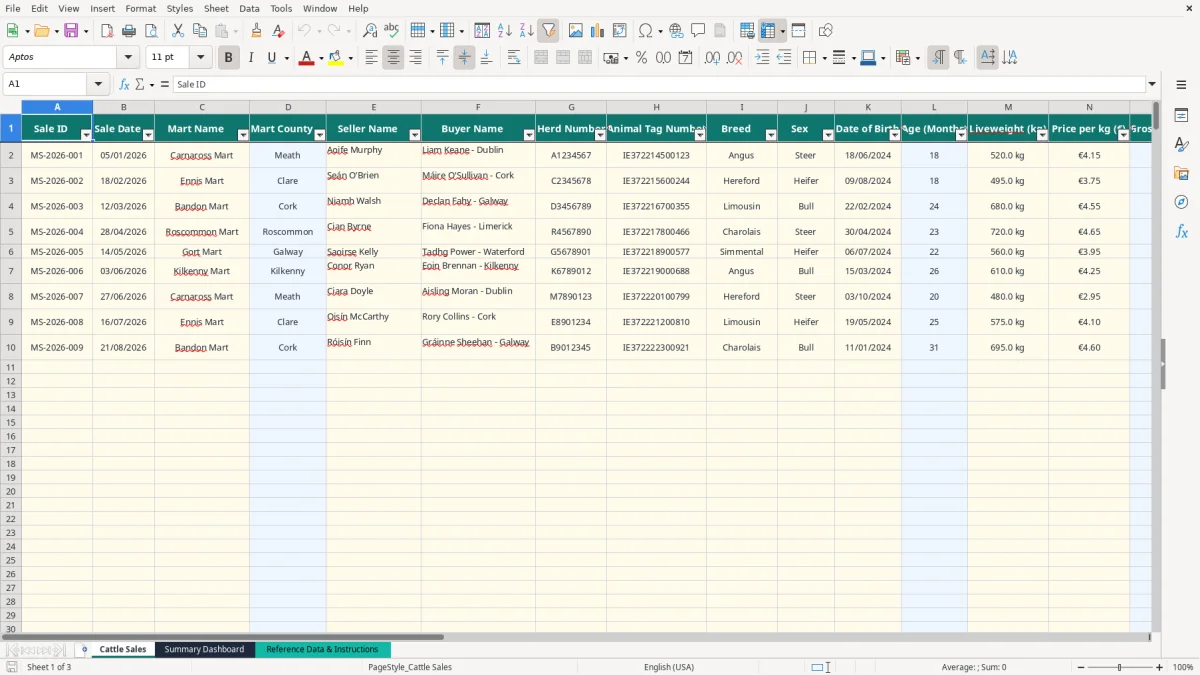The height and width of the screenshot is (675, 1200).
Task: Open the font size 11 pt dropdown
Action: click(200, 58)
